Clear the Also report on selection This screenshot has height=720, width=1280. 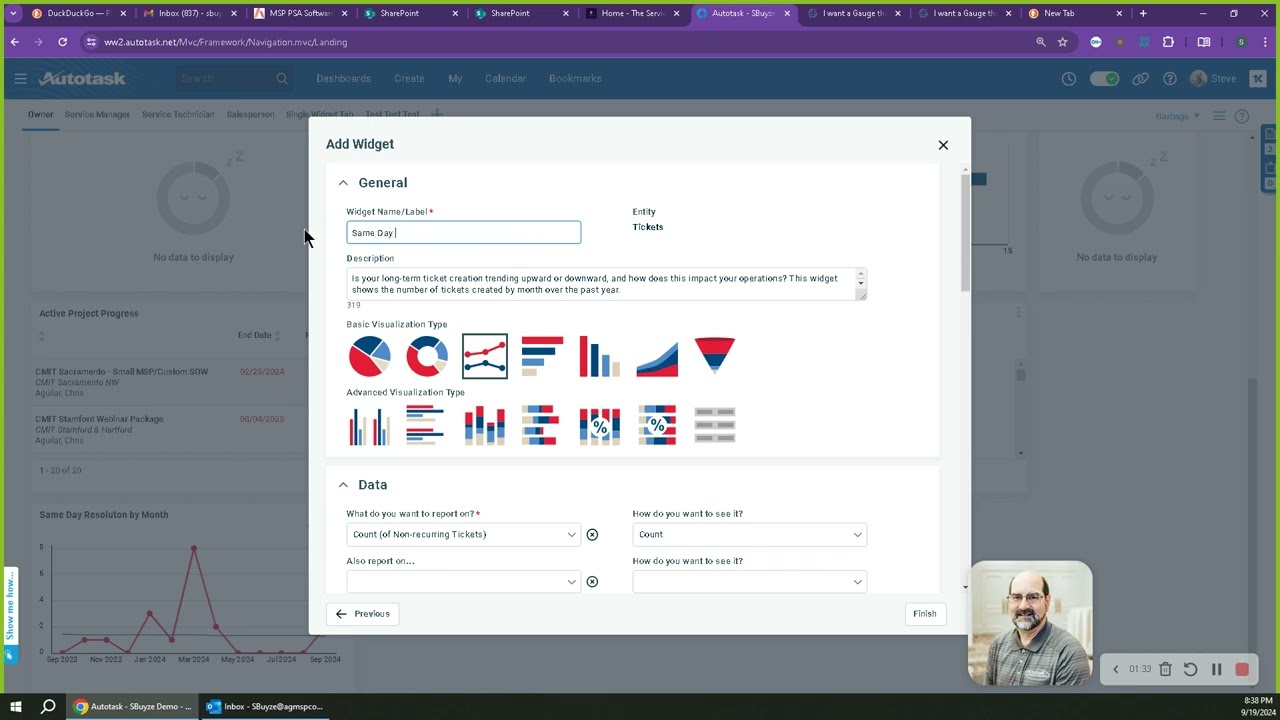click(592, 582)
